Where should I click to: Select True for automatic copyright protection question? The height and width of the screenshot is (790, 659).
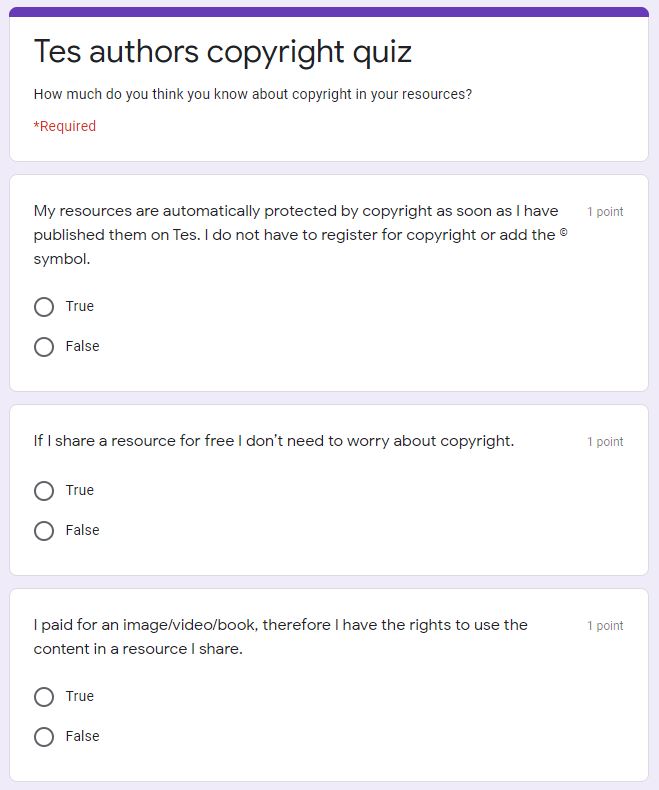44,306
